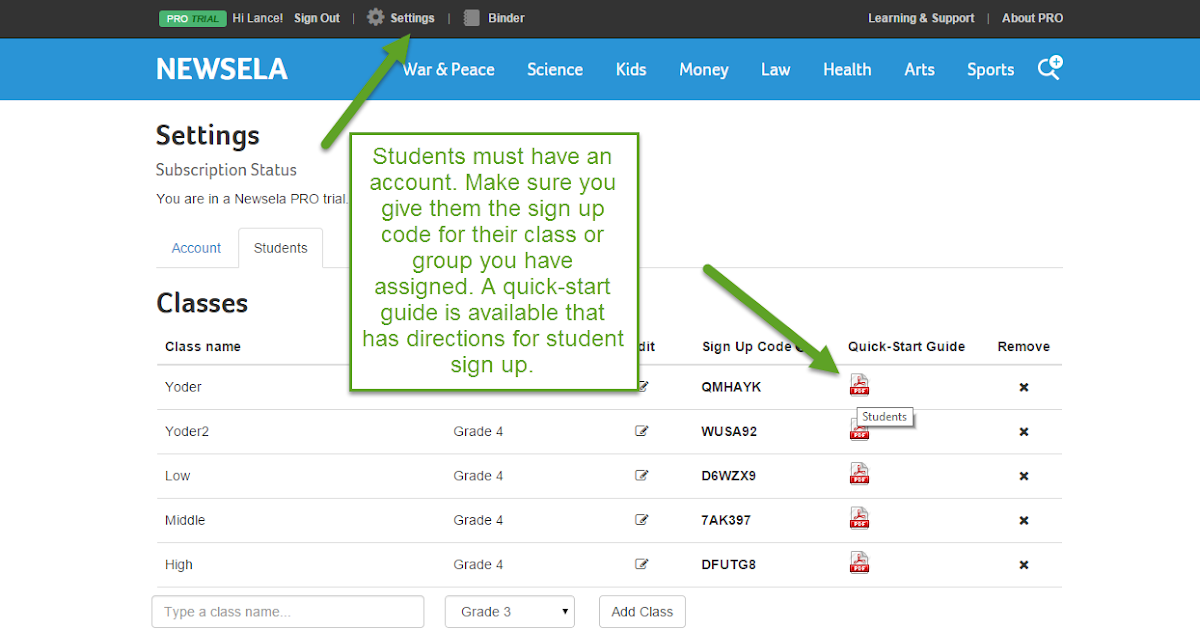1200x630 pixels.
Task: Click the Low class name
Action: coord(177,475)
